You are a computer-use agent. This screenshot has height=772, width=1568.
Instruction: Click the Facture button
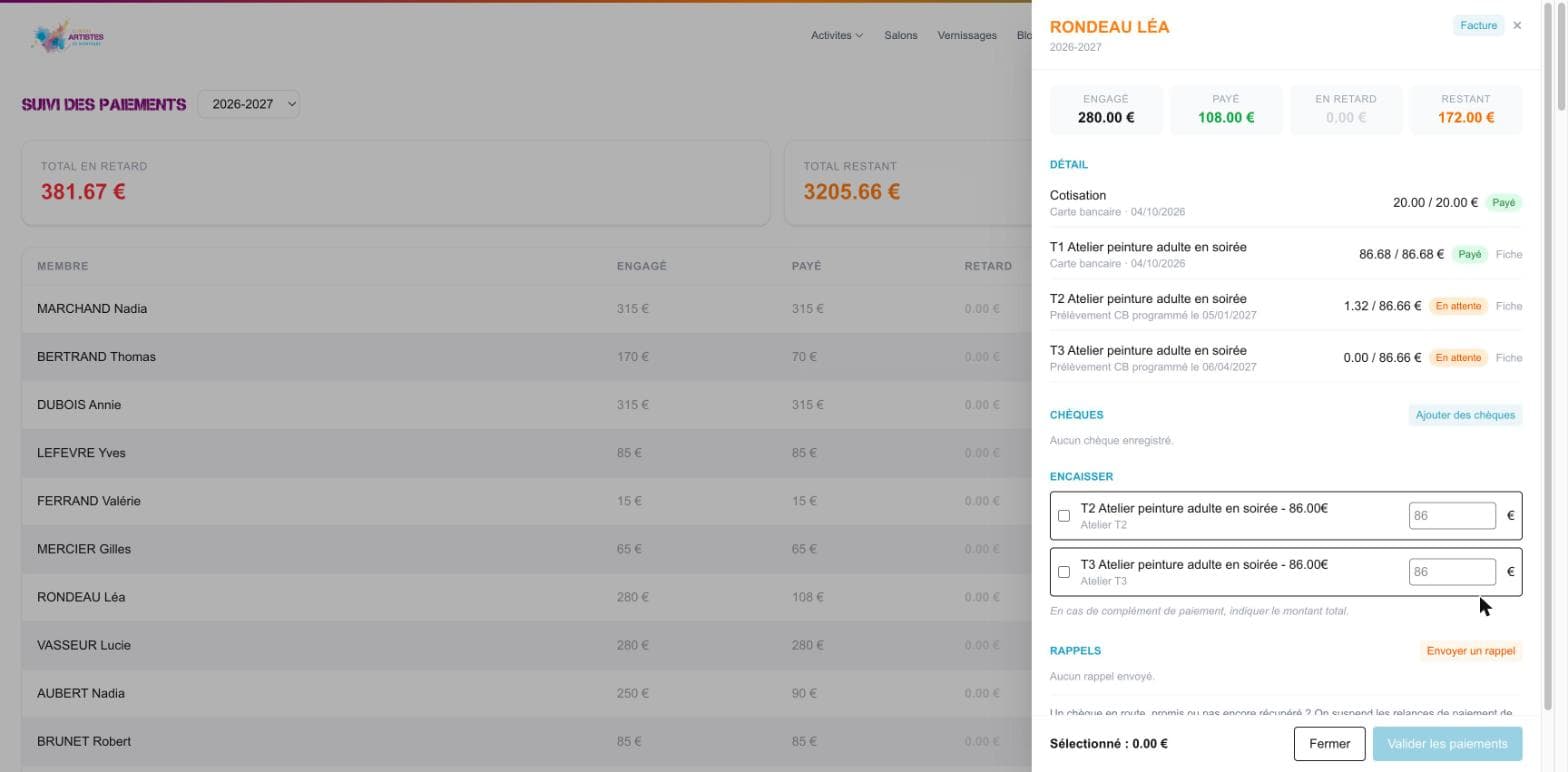(x=1478, y=26)
